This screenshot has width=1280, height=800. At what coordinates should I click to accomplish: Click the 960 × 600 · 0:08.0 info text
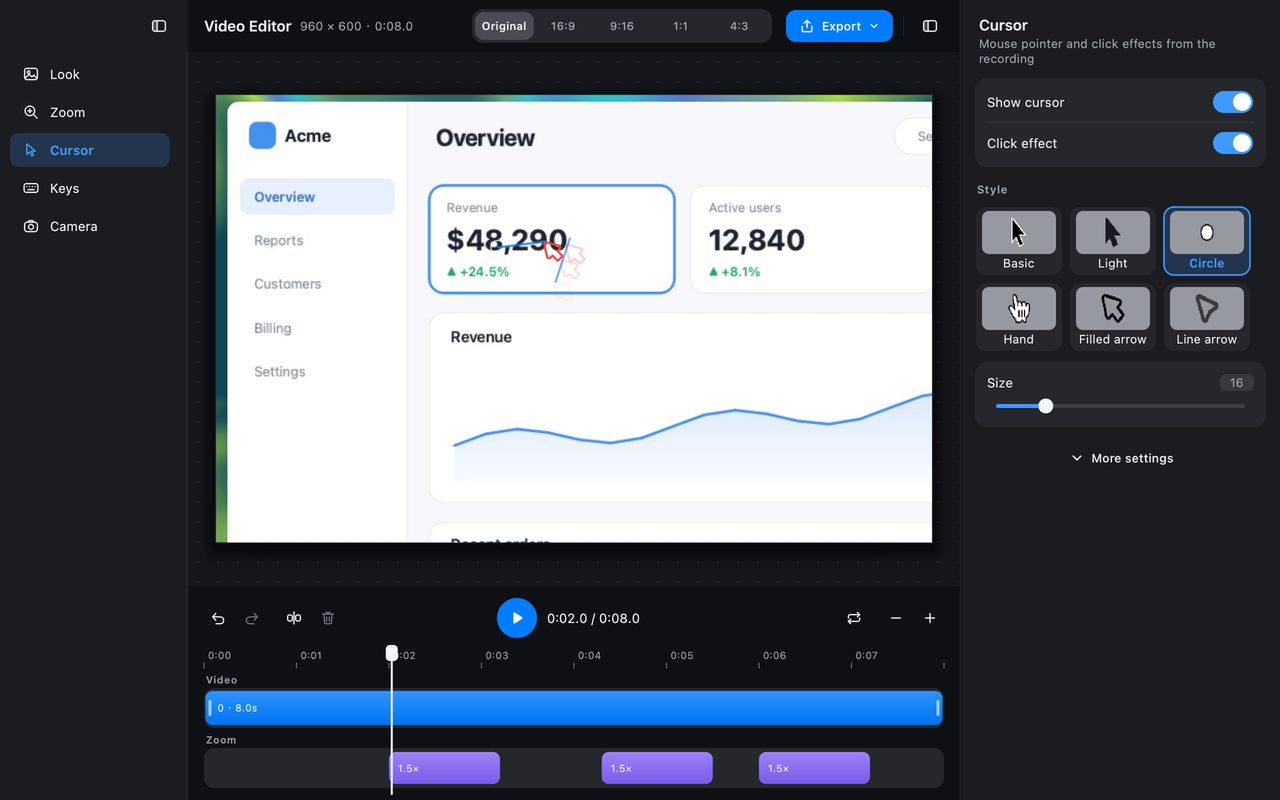point(356,26)
